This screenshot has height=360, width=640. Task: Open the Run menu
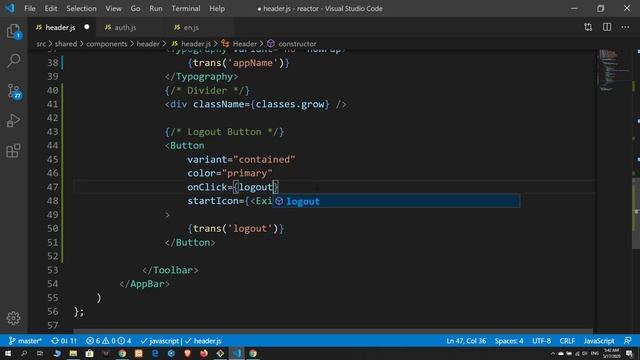click(156, 8)
